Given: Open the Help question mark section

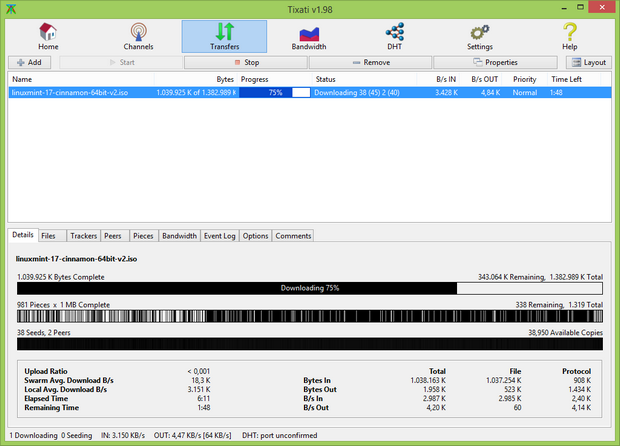Looking at the screenshot, I should pyautogui.click(x=570, y=36).
